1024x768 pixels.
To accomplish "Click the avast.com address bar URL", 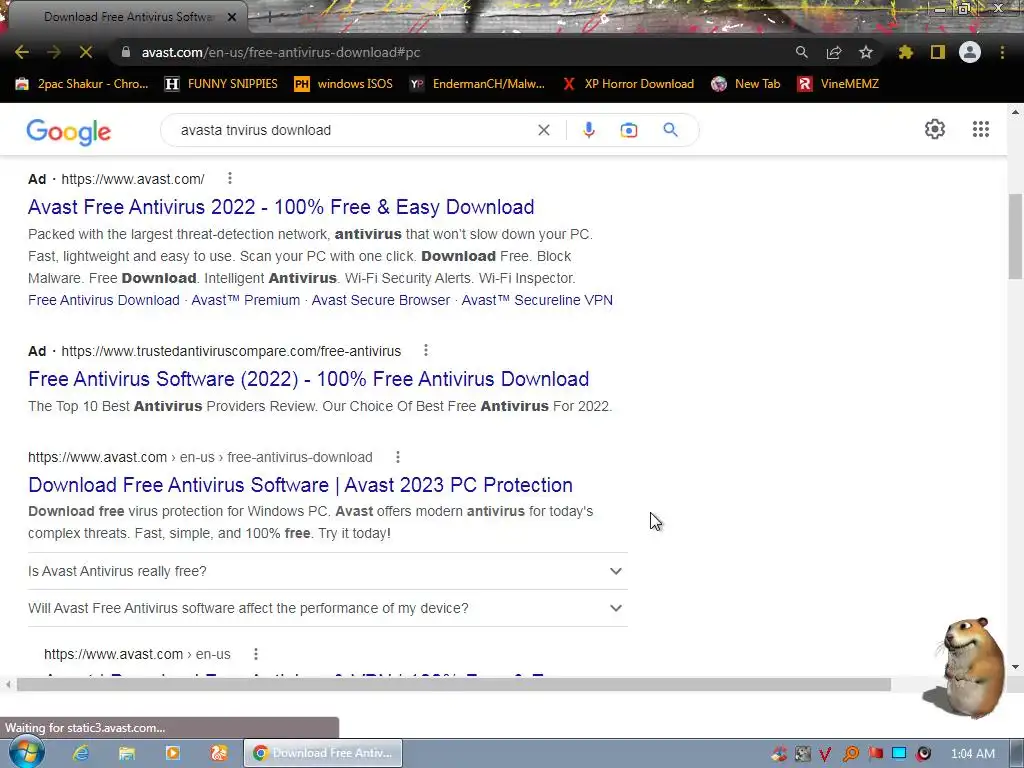I will (281, 52).
